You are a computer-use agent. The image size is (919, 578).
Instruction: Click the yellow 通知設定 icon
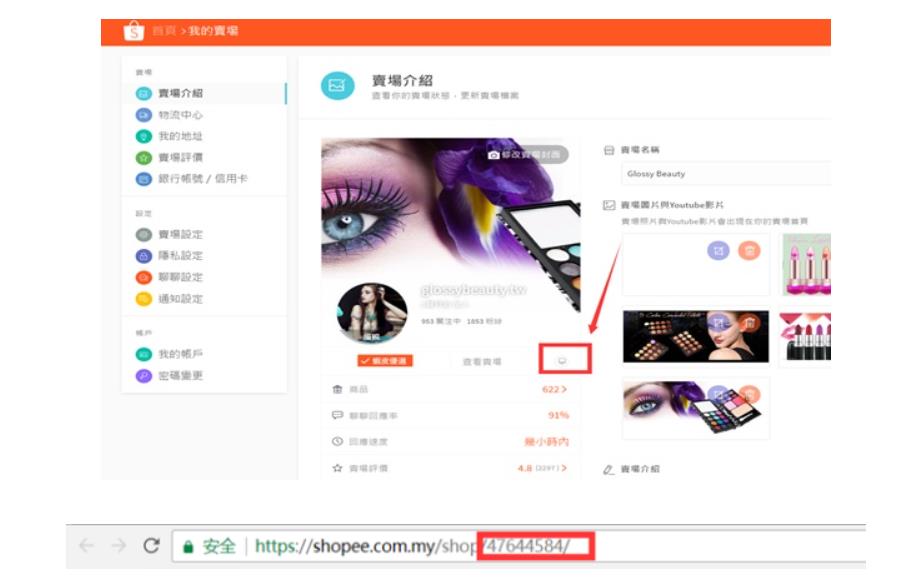(144, 299)
